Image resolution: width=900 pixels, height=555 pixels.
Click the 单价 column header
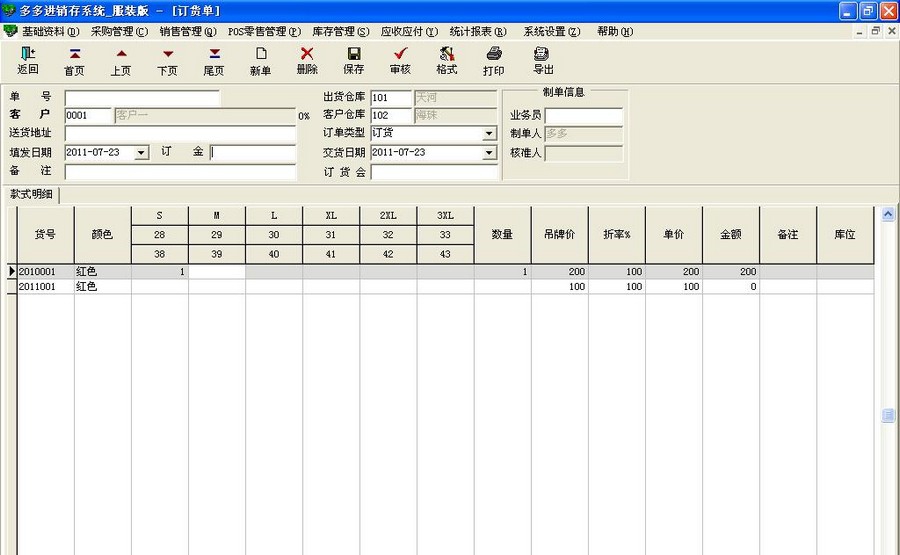674,235
